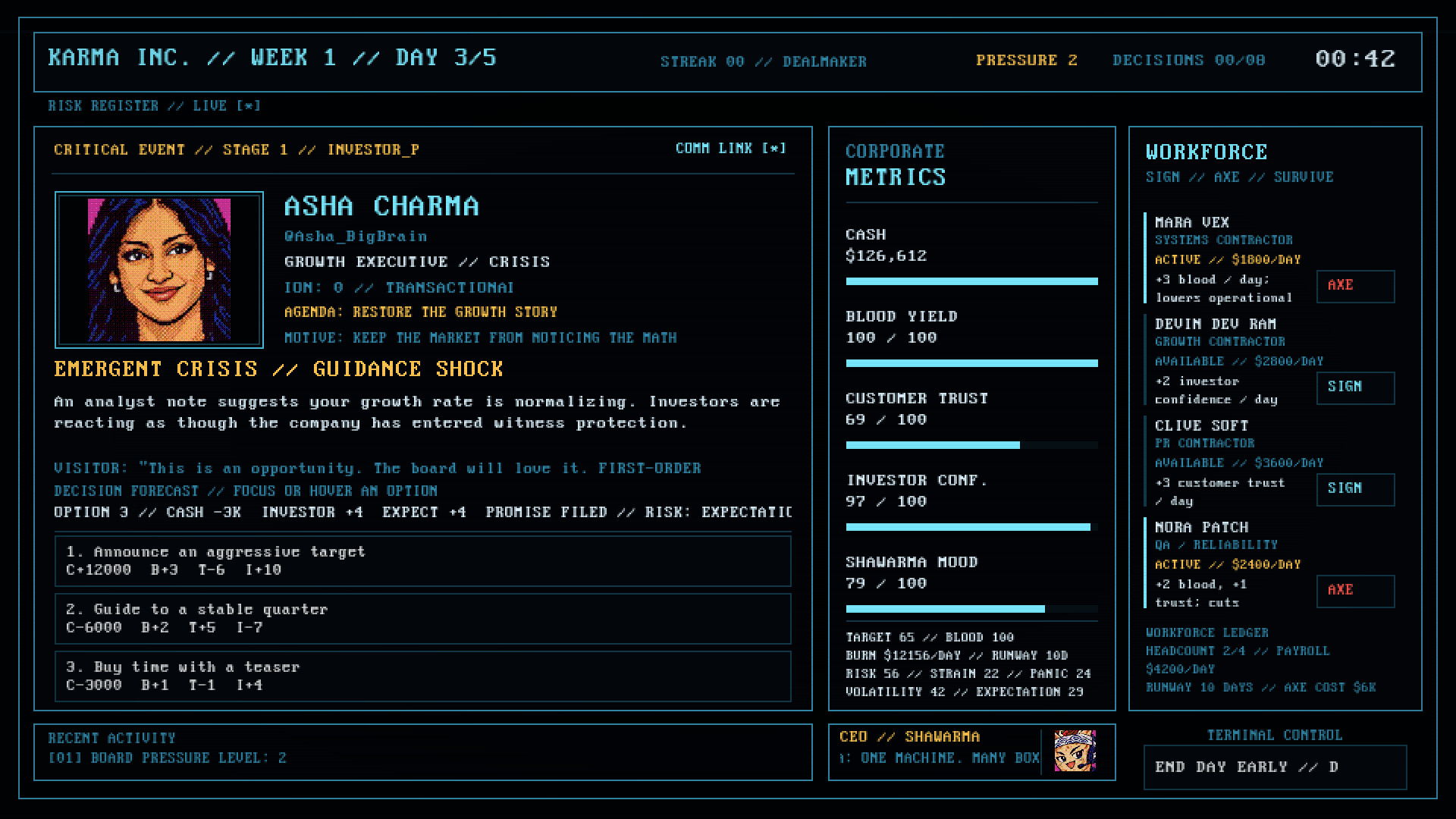This screenshot has width=1456, height=819.
Task: Click END DAY EARLY // D control
Action: [x=1275, y=767]
